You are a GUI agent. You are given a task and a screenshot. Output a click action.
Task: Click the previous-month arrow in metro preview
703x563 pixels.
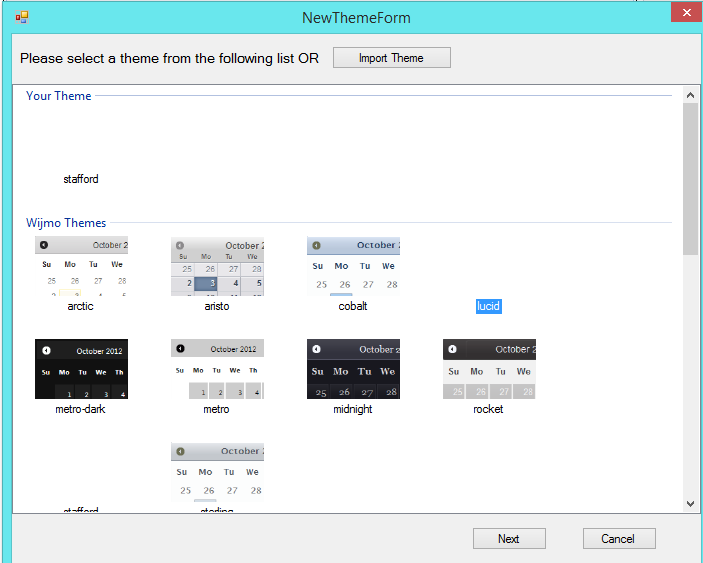pos(180,348)
